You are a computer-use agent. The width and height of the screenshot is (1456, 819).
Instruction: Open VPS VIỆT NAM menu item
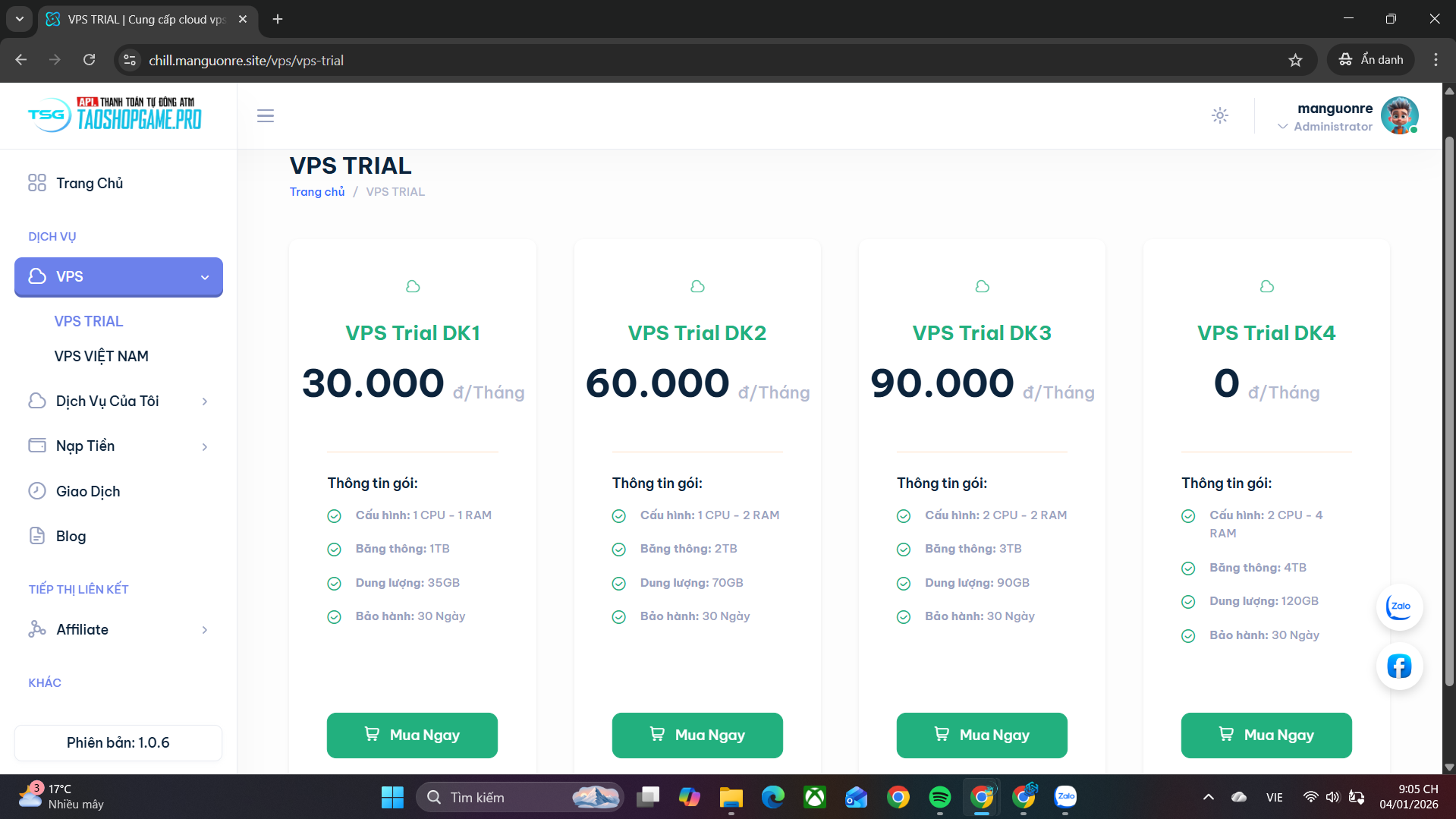(x=102, y=356)
